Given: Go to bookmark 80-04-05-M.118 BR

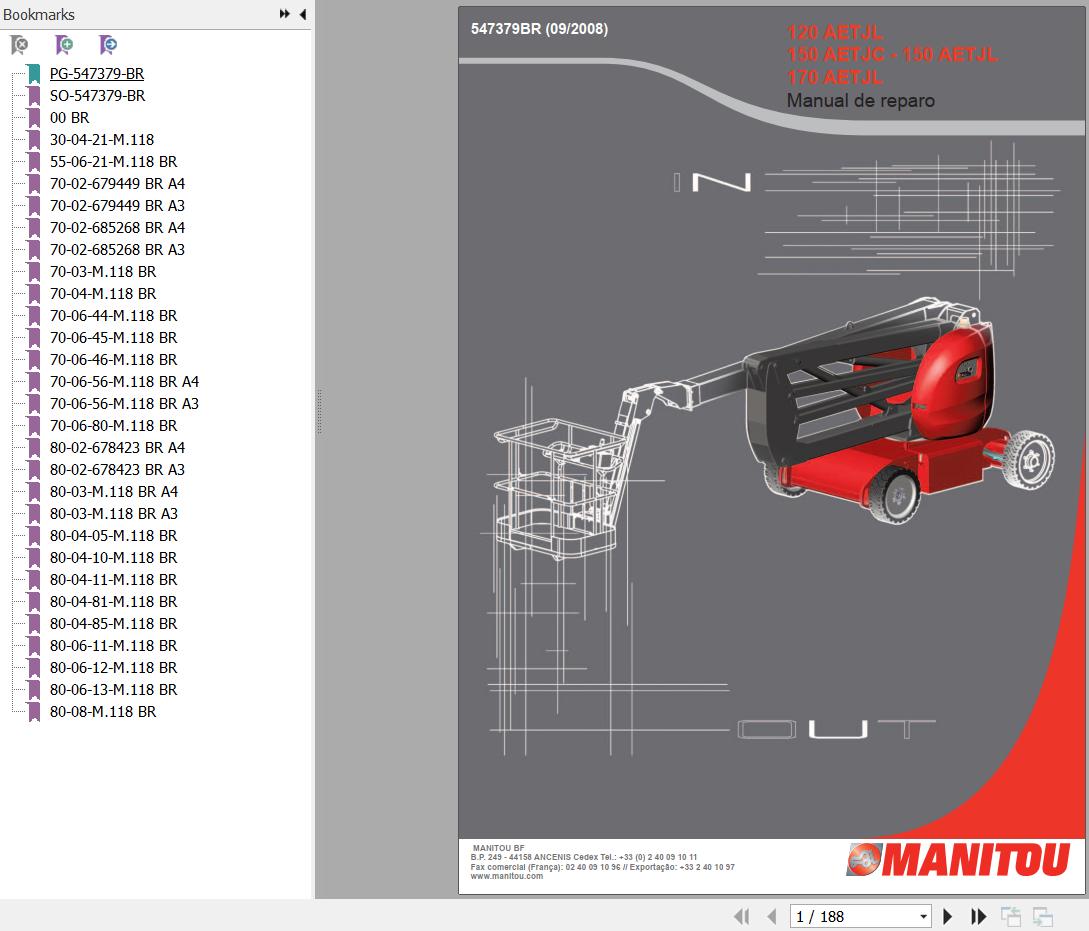Looking at the screenshot, I should point(114,536).
